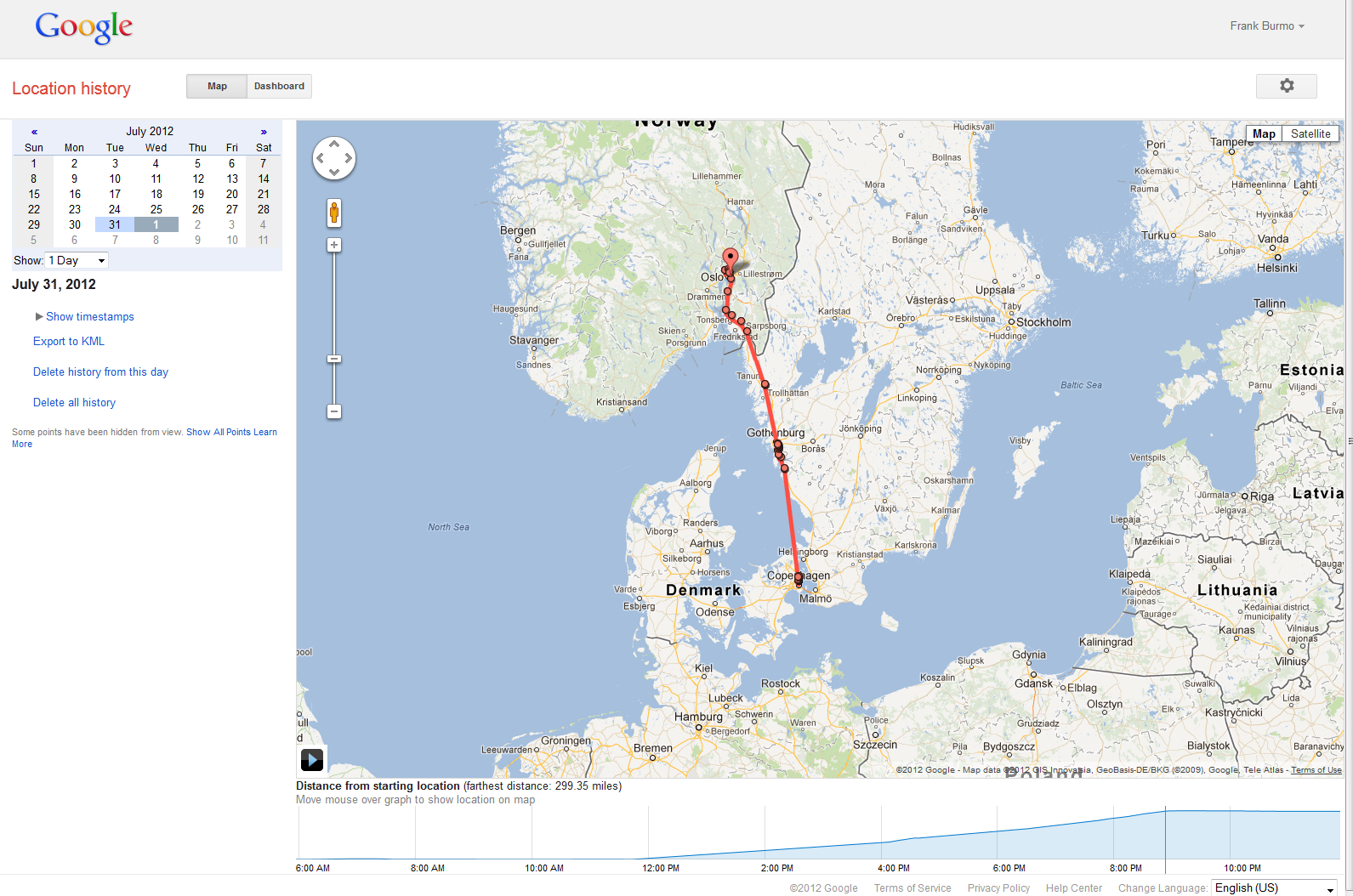Viewport: 1353px width, 896px height.
Task: Click the map pan control compass
Action: pos(334,158)
